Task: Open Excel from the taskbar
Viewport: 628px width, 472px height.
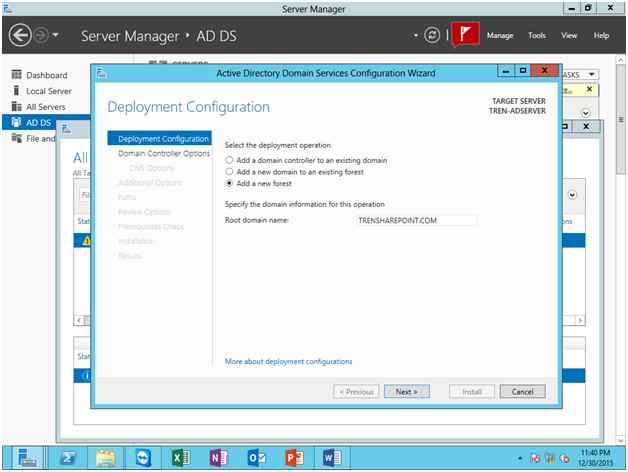Action: 181,458
